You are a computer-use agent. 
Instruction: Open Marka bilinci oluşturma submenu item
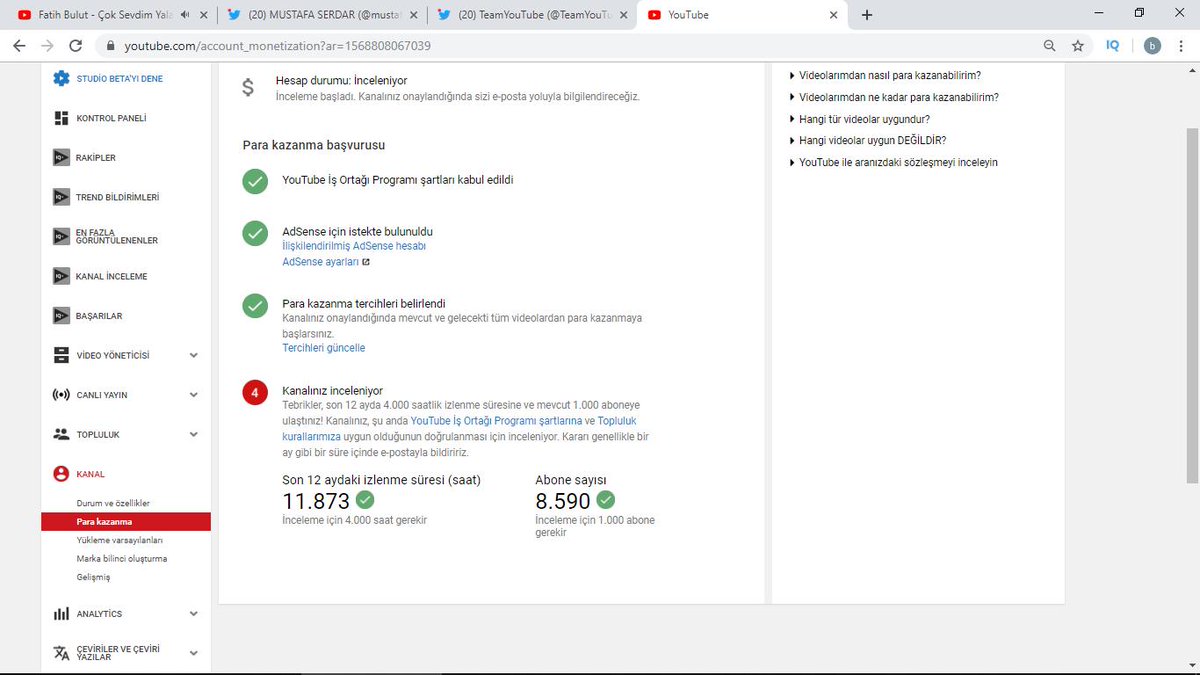click(122, 559)
